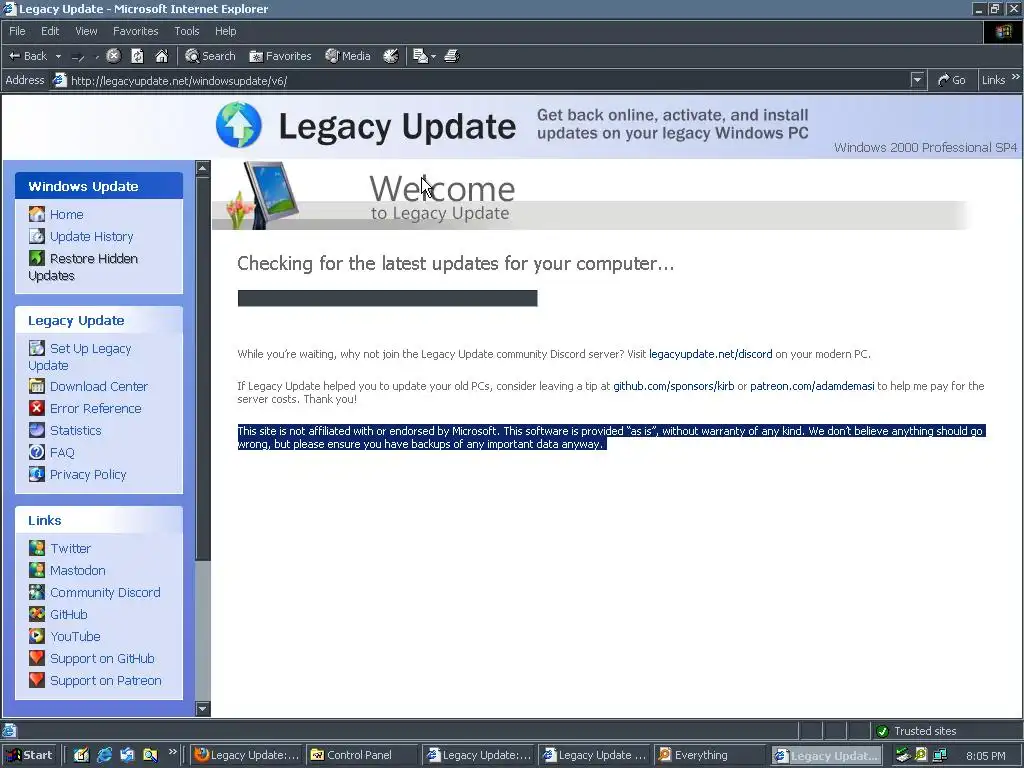1024x768 pixels.
Task: Open the View menu
Action: tap(86, 31)
